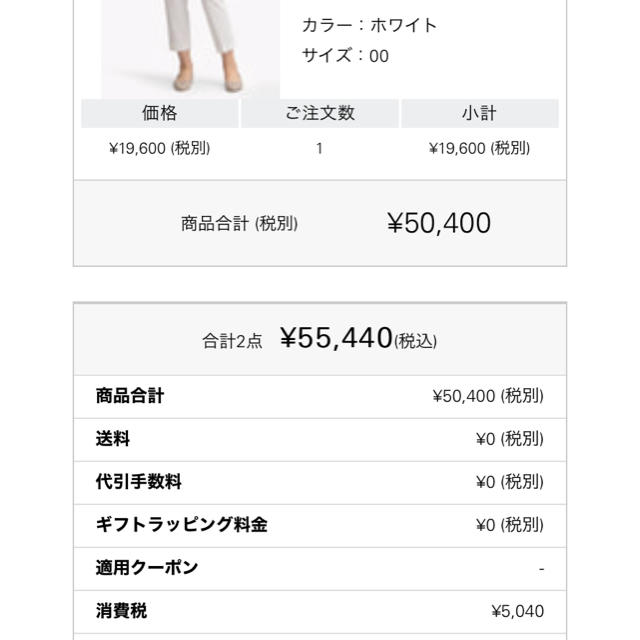Click the 消費税 row label

[121, 611]
